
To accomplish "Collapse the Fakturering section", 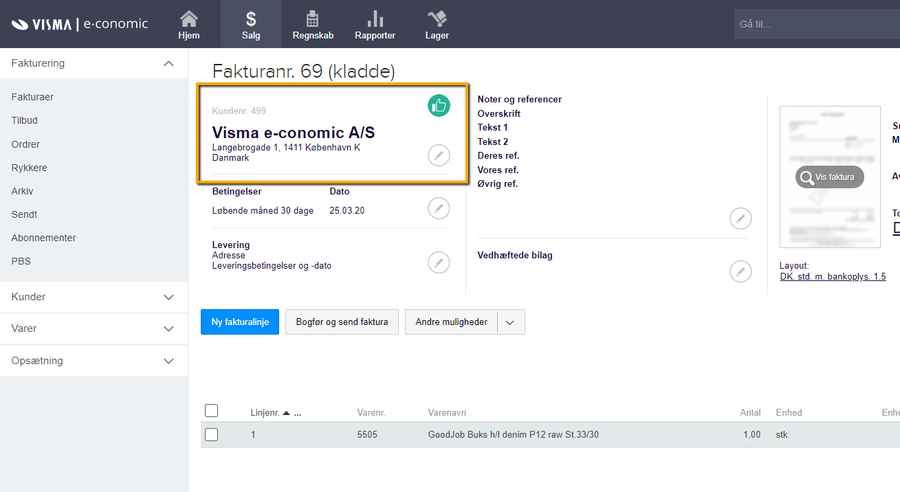I will coord(169,63).
